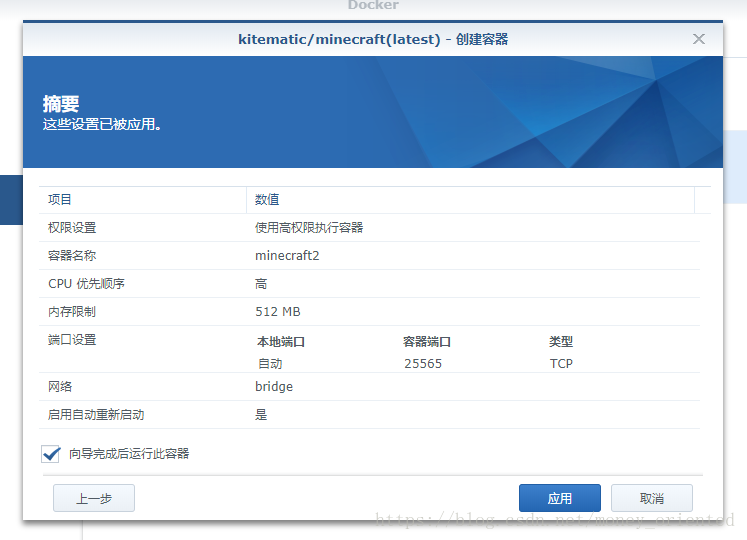This screenshot has width=747, height=540.
Task: Click the 取消 cancel button
Action: click(652, 499)
